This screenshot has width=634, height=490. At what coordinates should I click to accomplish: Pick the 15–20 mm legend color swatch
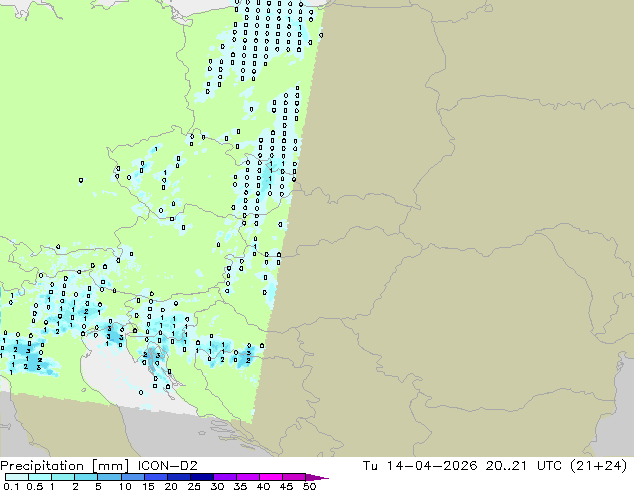(155, 477)
